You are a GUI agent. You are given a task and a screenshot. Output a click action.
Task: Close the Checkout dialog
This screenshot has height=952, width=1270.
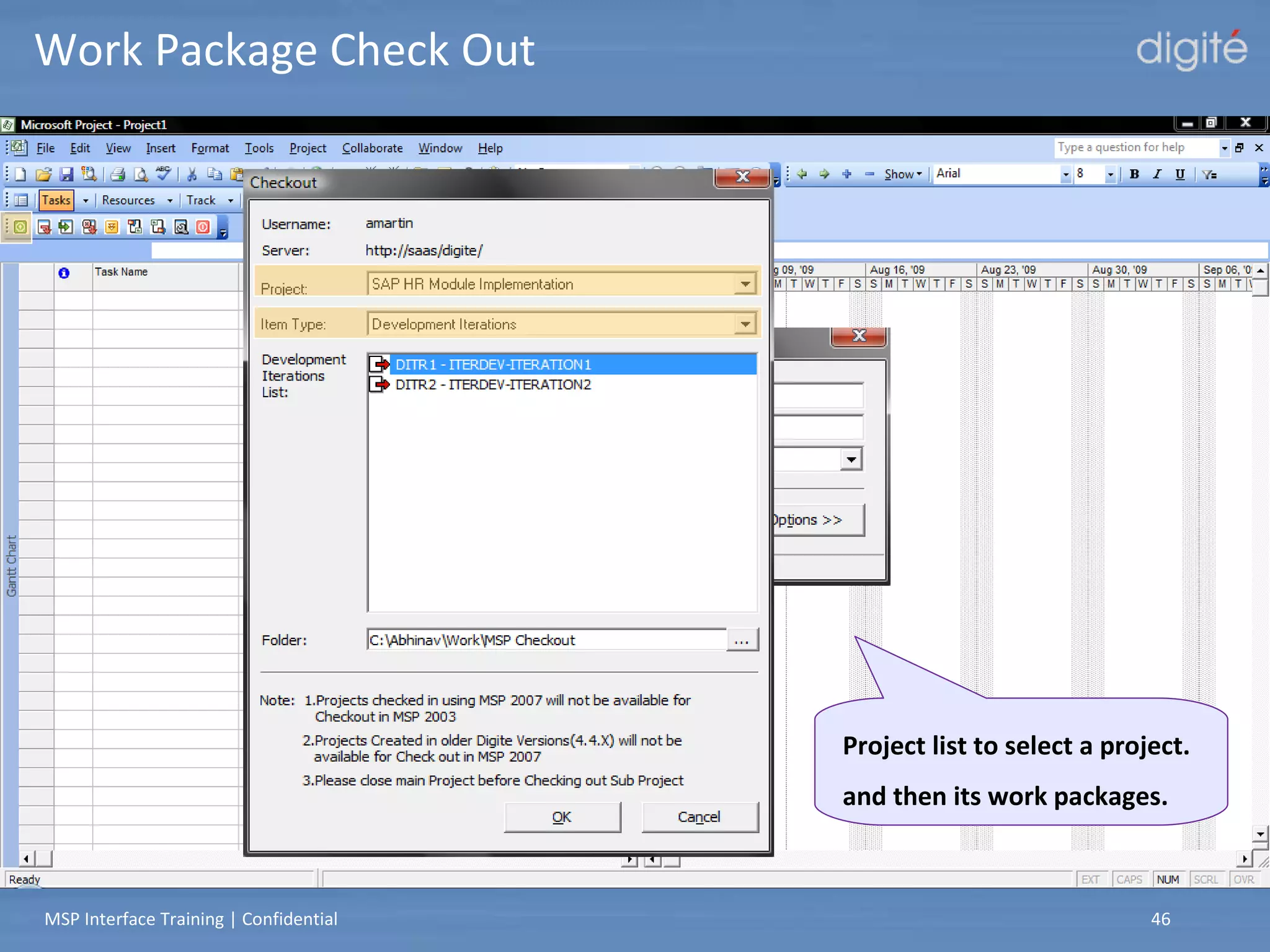[x=742, y=177]
